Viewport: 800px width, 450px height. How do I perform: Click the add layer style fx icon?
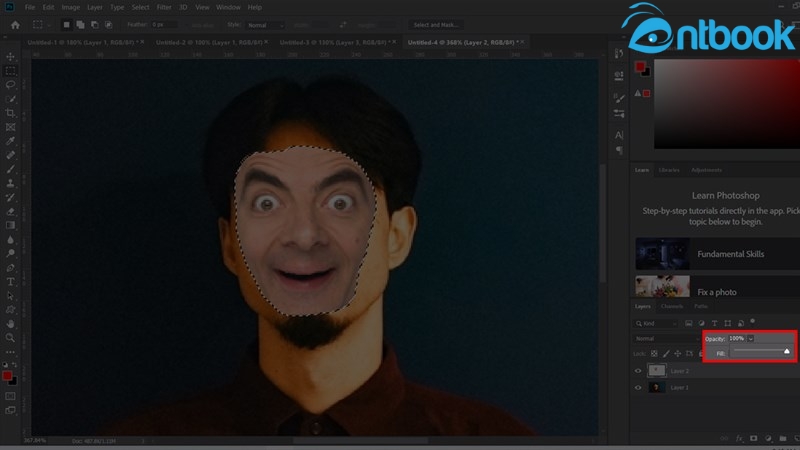click(x=739, y=438)
